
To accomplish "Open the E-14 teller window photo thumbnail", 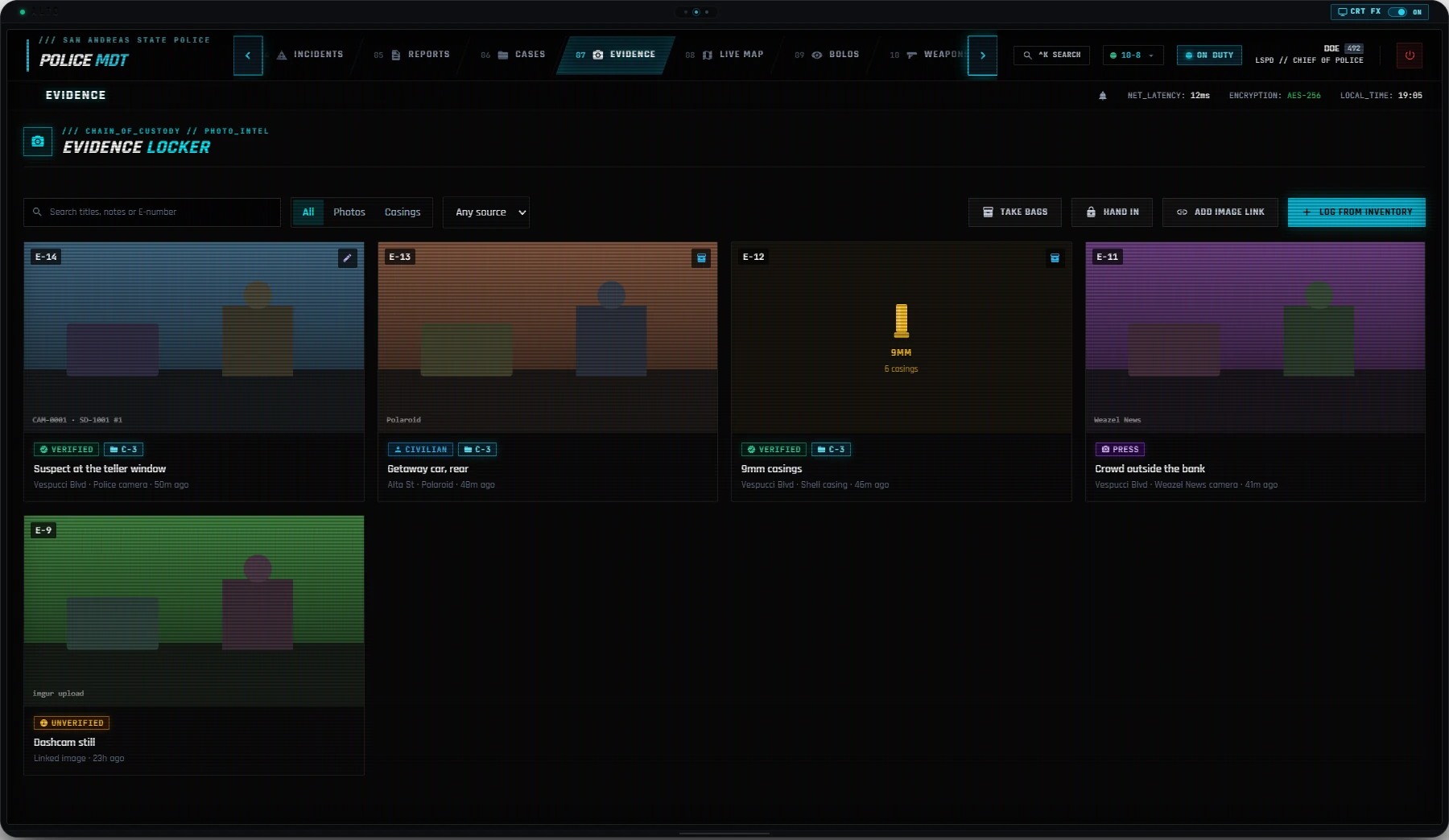I will click(194, 338).
